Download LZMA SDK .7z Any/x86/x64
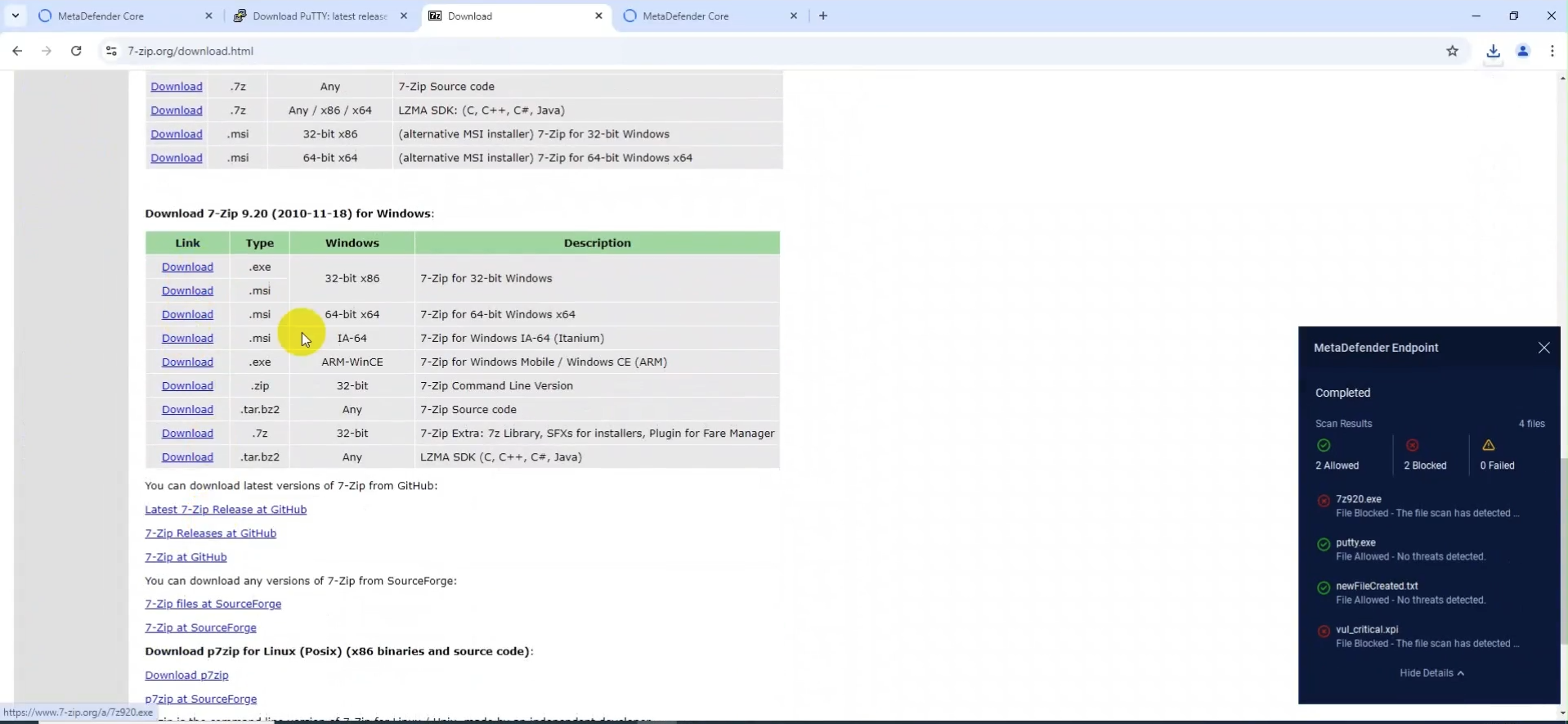Viewport: 1568px width, 724px height. [x=176, y=110]
